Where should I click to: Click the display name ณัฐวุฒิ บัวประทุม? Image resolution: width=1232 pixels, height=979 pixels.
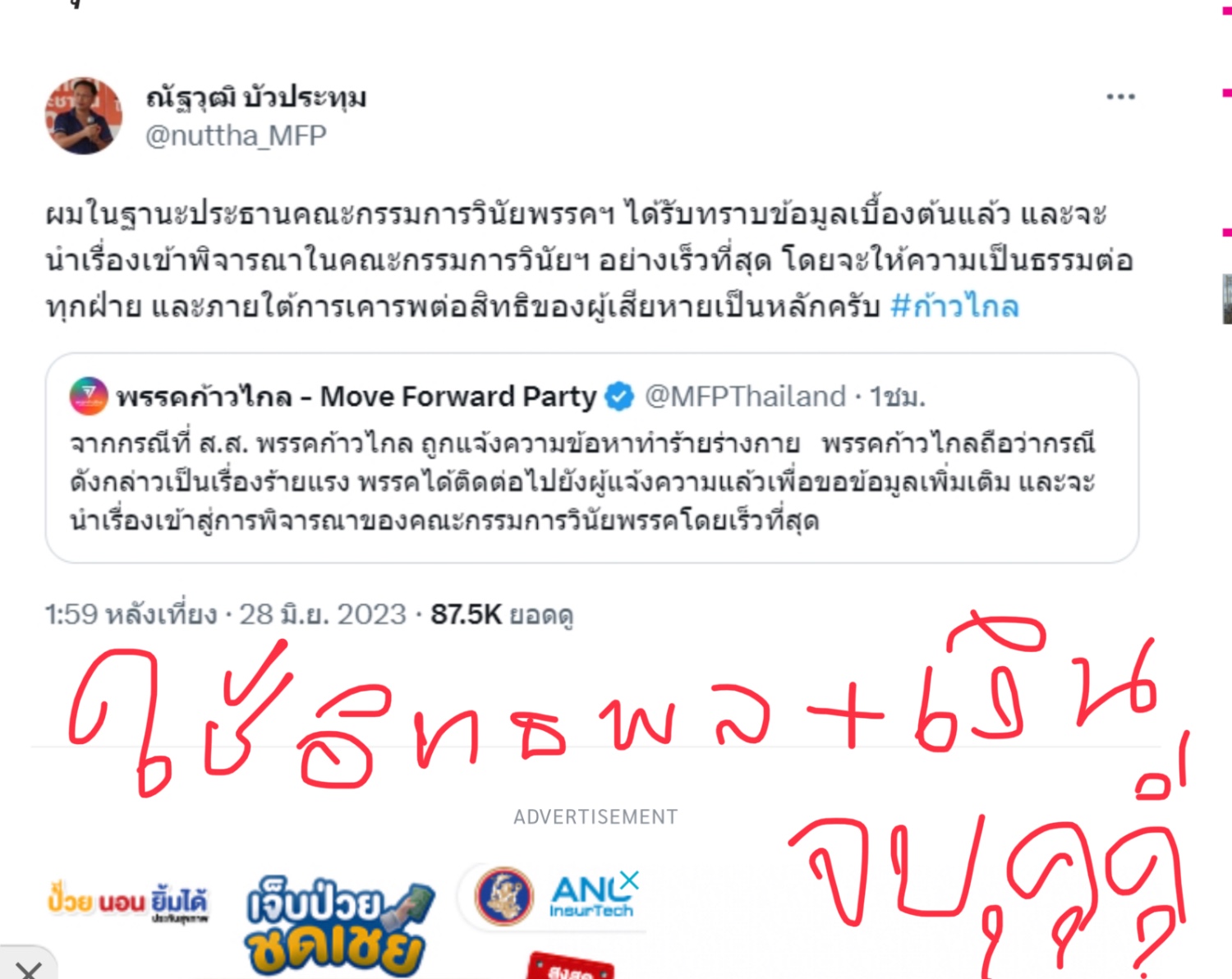pyautogui.click(x=256, y=97)
